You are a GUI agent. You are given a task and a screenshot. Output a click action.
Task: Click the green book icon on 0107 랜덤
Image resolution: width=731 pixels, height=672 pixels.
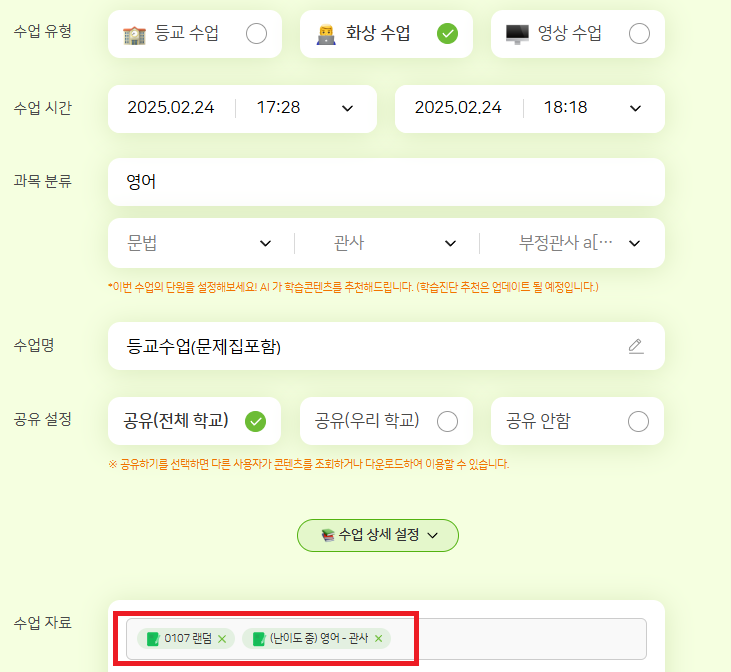point(153,638)
